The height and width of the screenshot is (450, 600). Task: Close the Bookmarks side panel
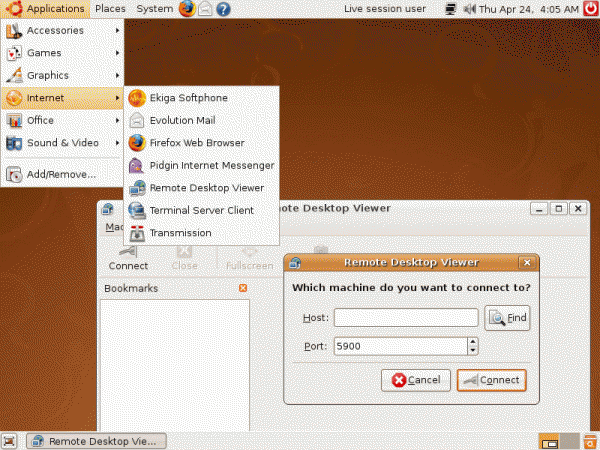(x=243, y=288)
